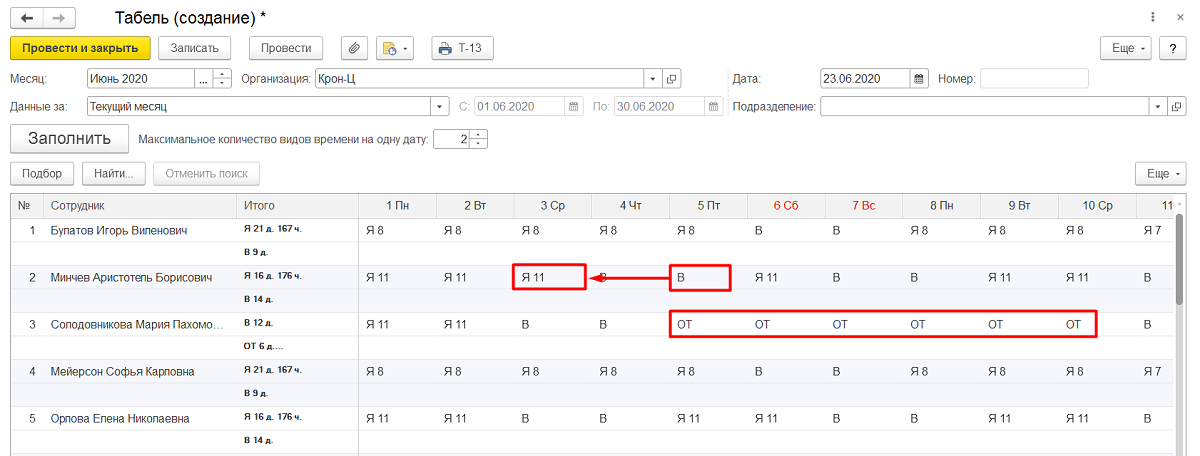The height and width of the screenshot is (456, 1200).
Task: Click the back navigation arrow
Action: coord(26,19)
